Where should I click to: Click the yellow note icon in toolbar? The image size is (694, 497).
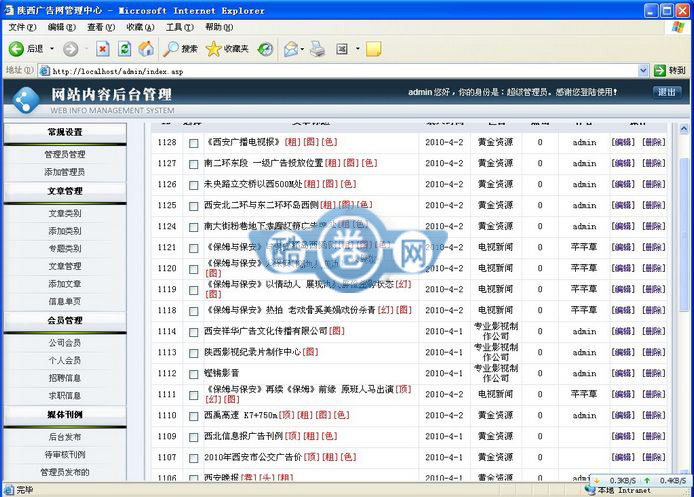click(x=374, y=49)
